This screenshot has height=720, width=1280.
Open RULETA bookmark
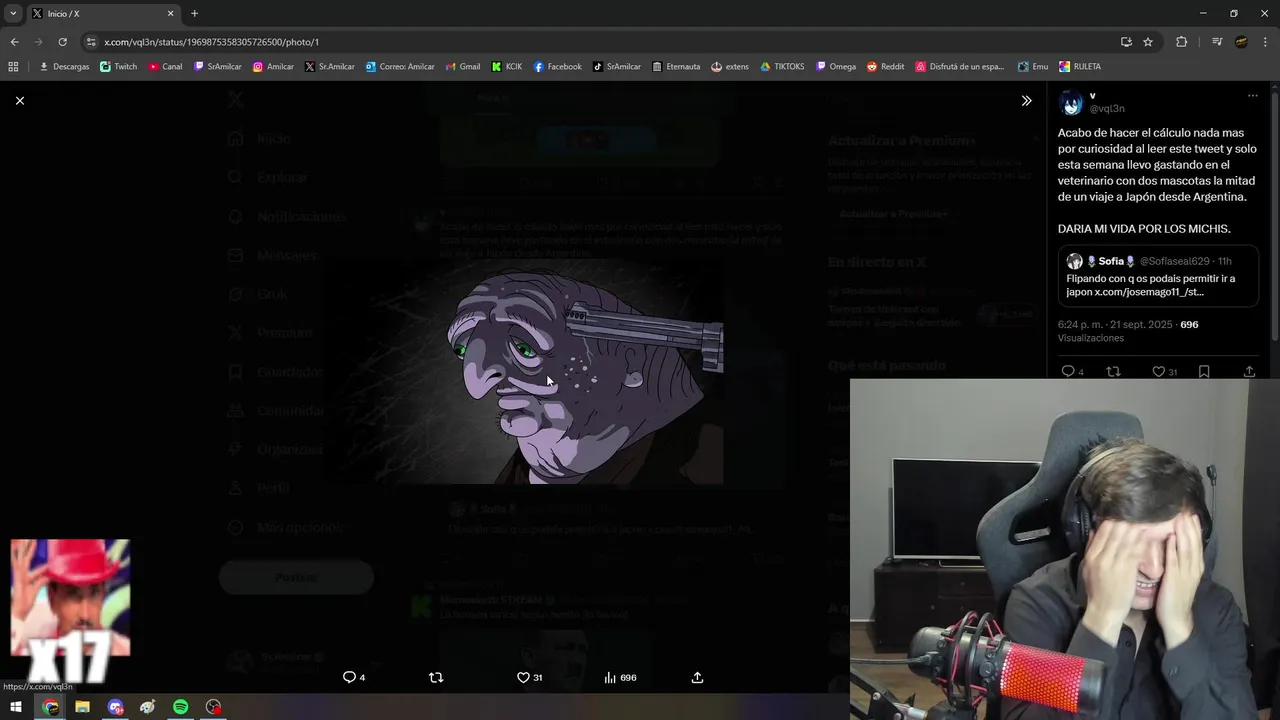pyautogui.click(x=1079, y=66)
